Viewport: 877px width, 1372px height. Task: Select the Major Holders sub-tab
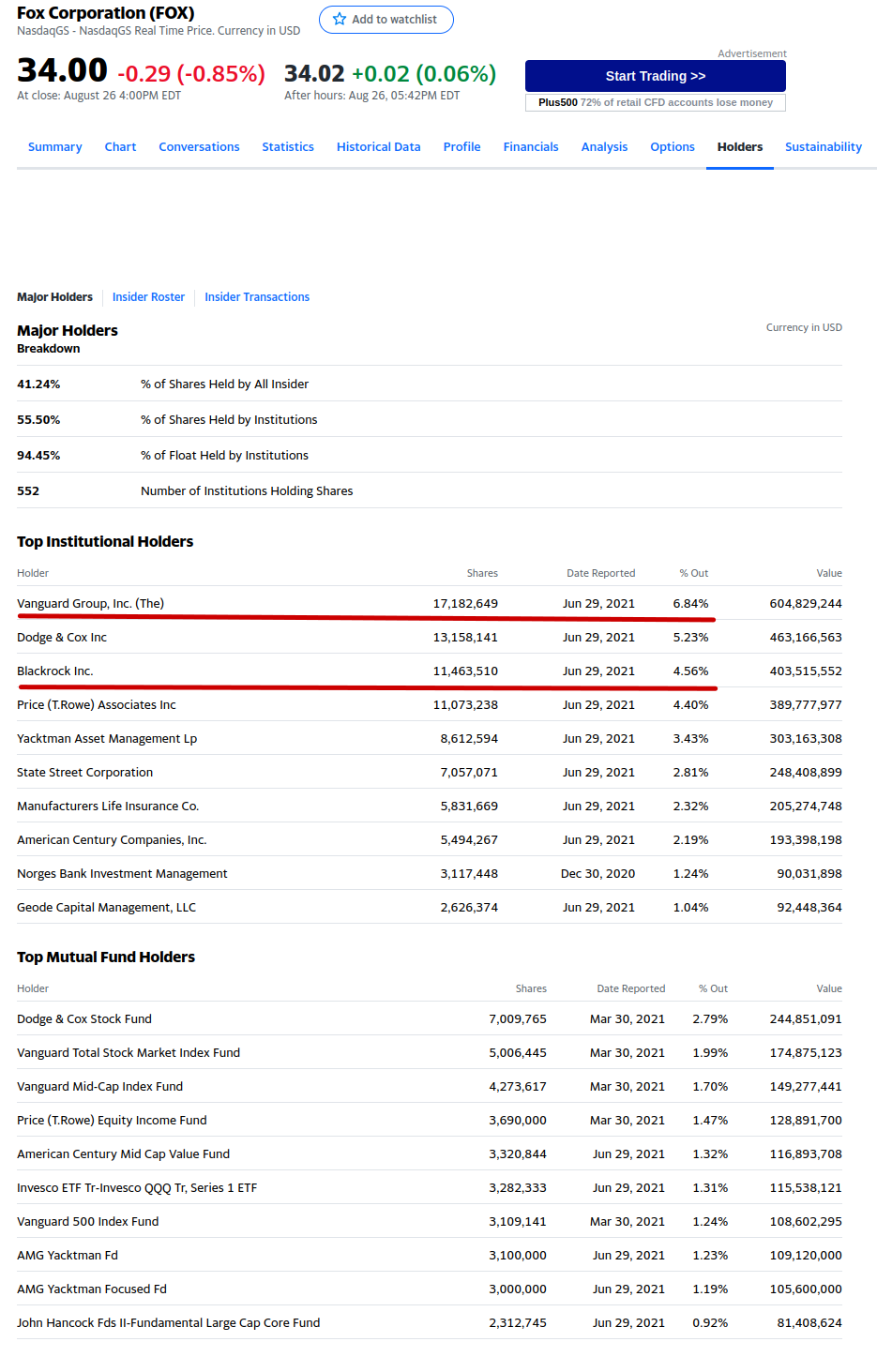[x=54, y=297]
